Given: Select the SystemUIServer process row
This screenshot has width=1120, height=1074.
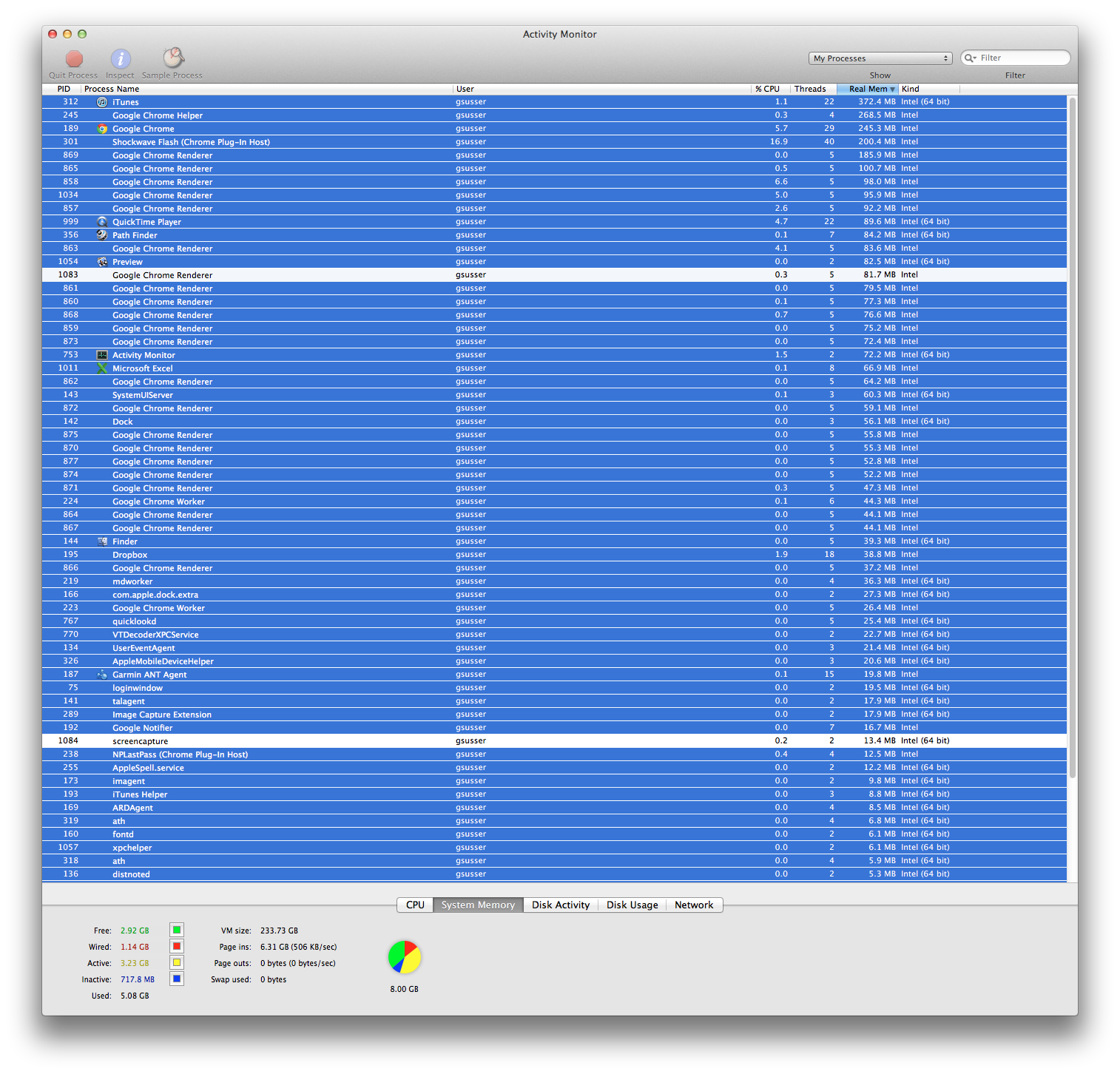Looking at the screenshot, I should [554, 395].
